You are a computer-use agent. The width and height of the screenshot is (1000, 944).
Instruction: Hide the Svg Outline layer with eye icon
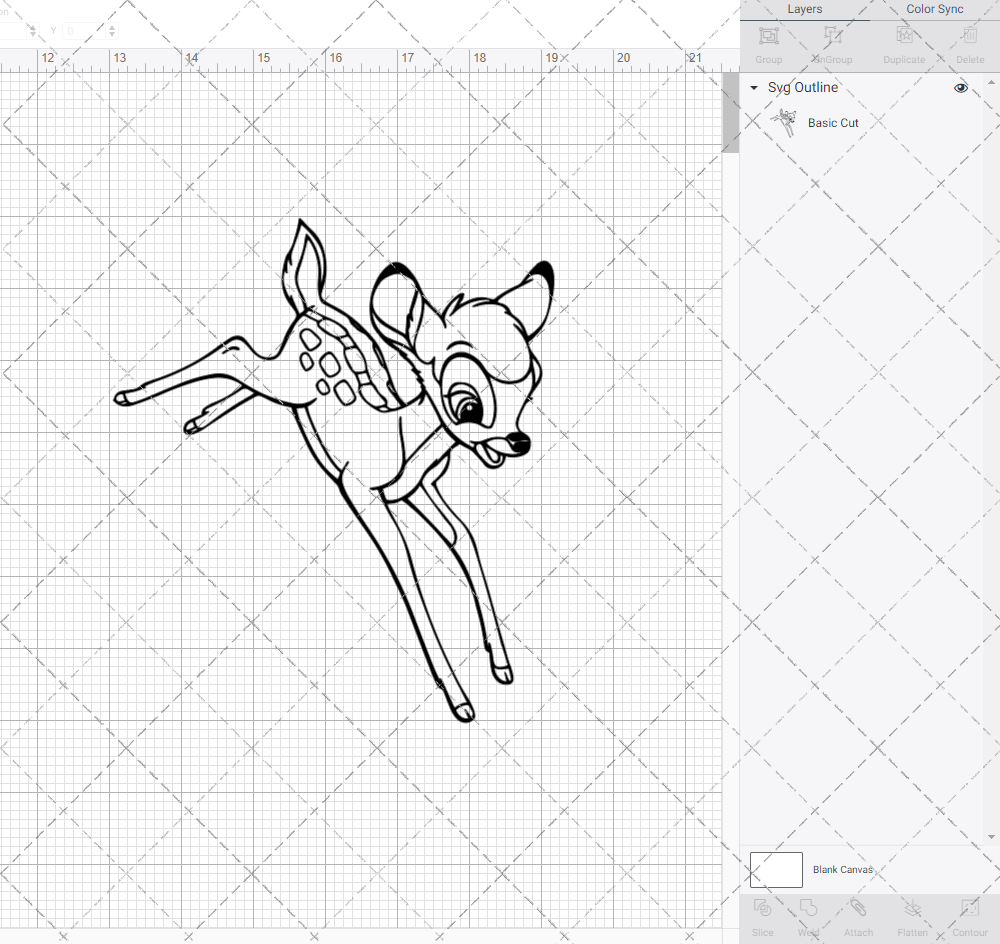point(960,88)
